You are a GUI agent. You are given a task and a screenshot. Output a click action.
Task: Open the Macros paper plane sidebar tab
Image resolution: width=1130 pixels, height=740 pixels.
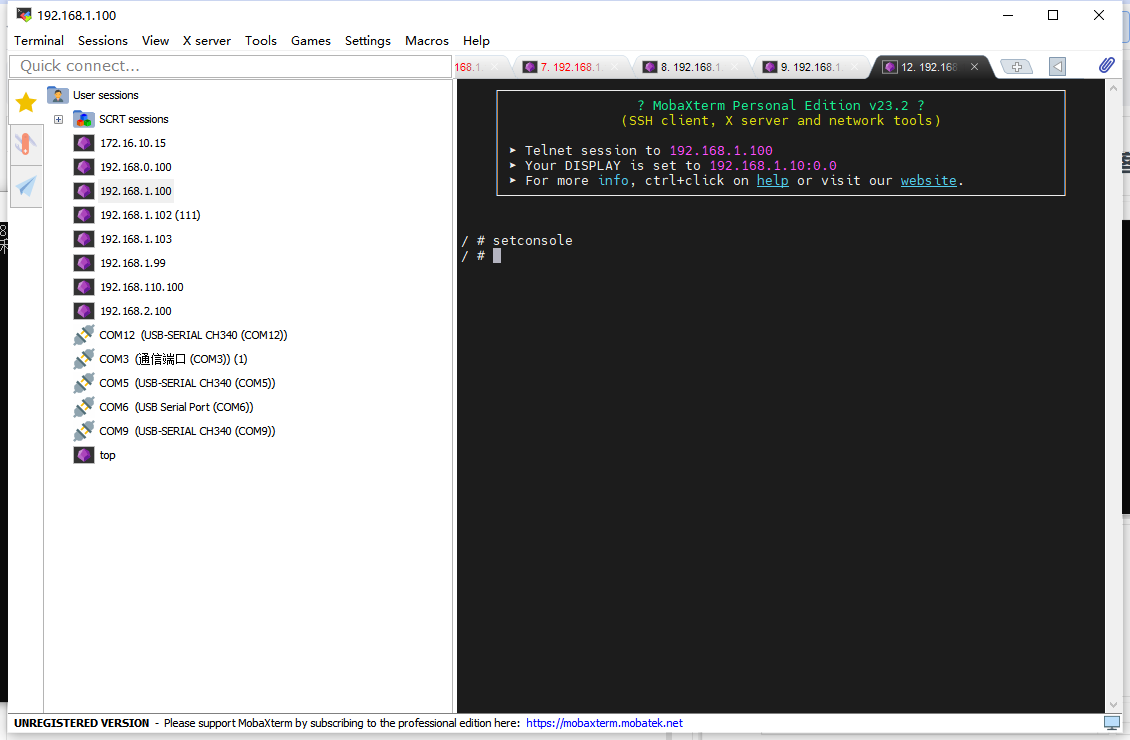point(26,187)
